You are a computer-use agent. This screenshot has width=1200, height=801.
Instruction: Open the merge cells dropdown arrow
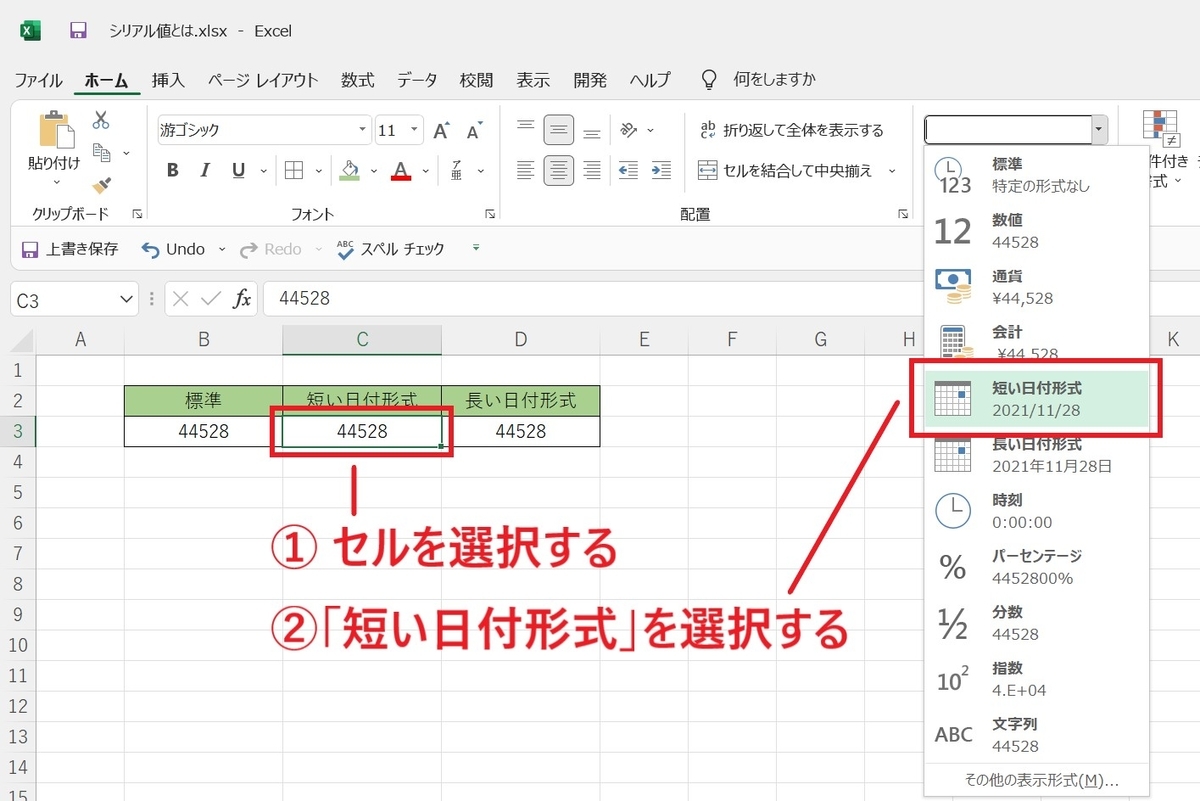pyautogui.click(x=892, y=170)
